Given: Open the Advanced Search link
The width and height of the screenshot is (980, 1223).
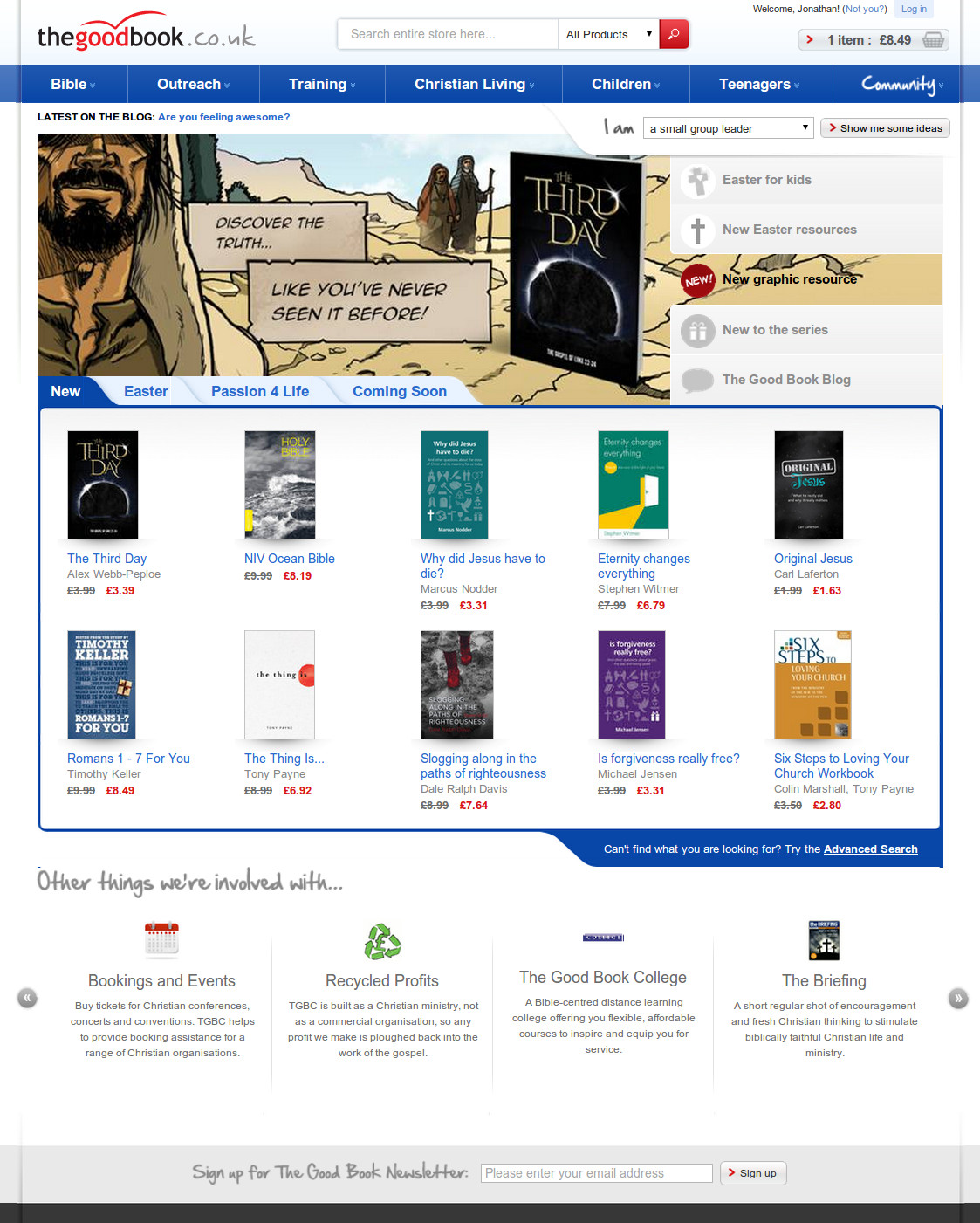Looking at the screenshot, I should 870,849.
